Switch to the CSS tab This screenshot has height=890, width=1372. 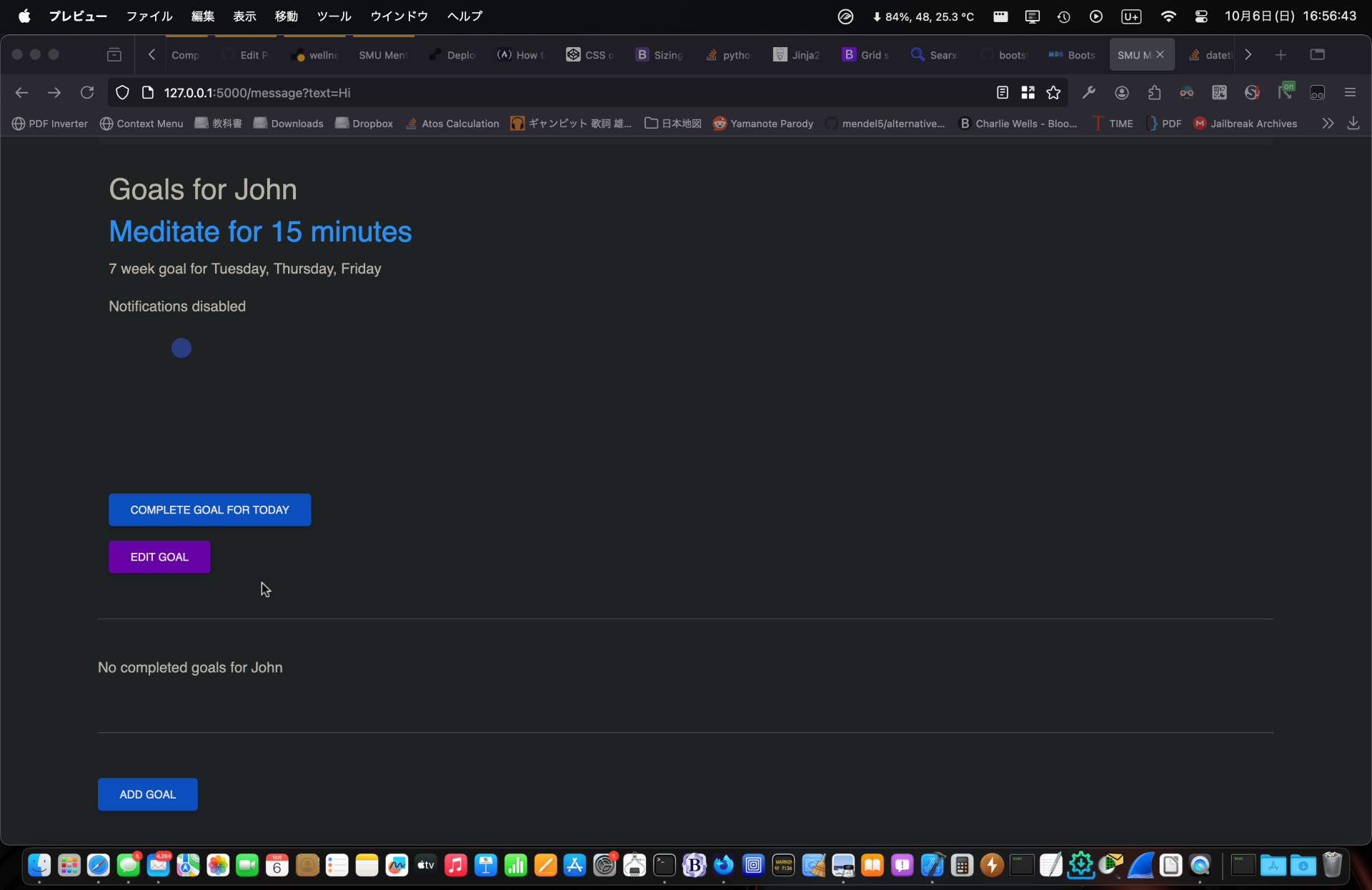pos(590,55)
